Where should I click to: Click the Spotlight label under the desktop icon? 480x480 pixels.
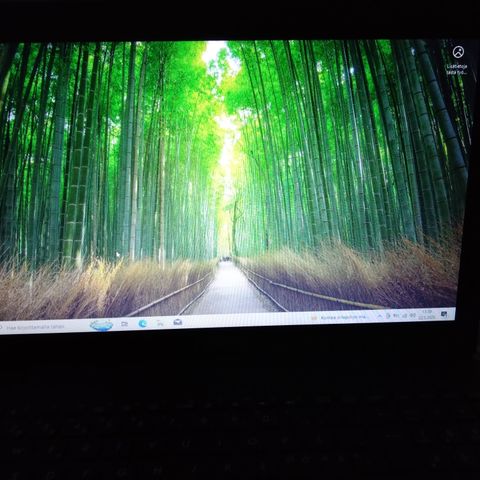(457, 69)
